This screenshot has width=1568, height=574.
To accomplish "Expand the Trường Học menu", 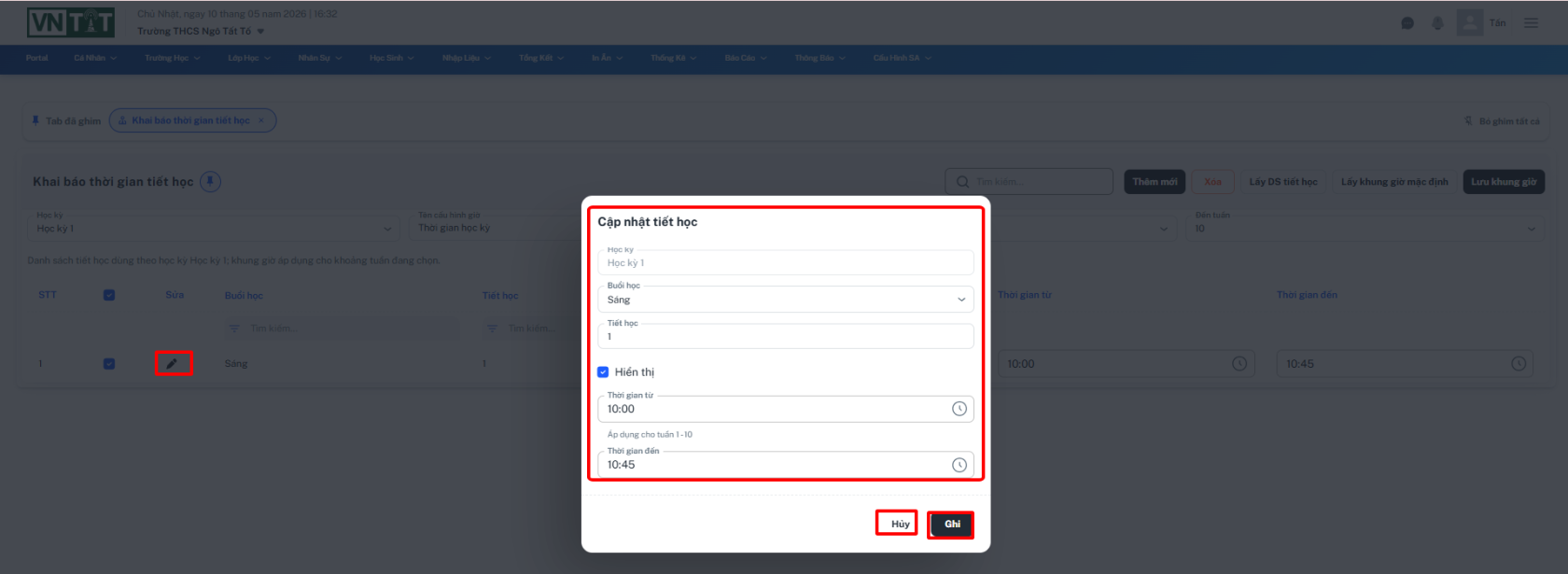I will 173,58.
